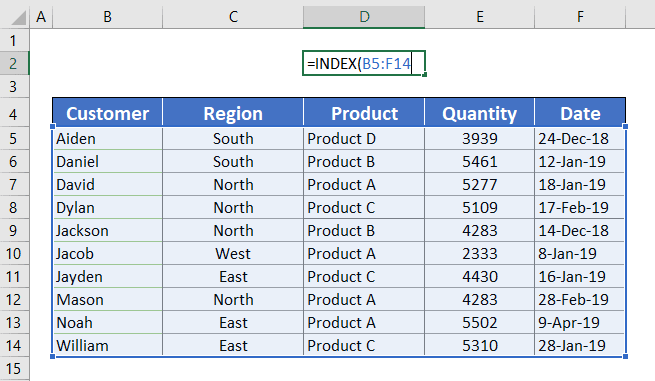Screen dimensions: 655x381
Task: Click the quantity 5277 cell
Action: [x=480, y=185]
